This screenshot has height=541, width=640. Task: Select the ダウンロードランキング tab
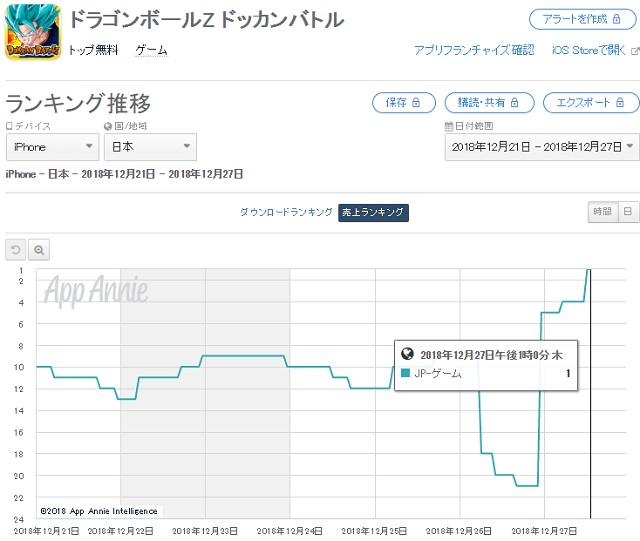(285, 212)
